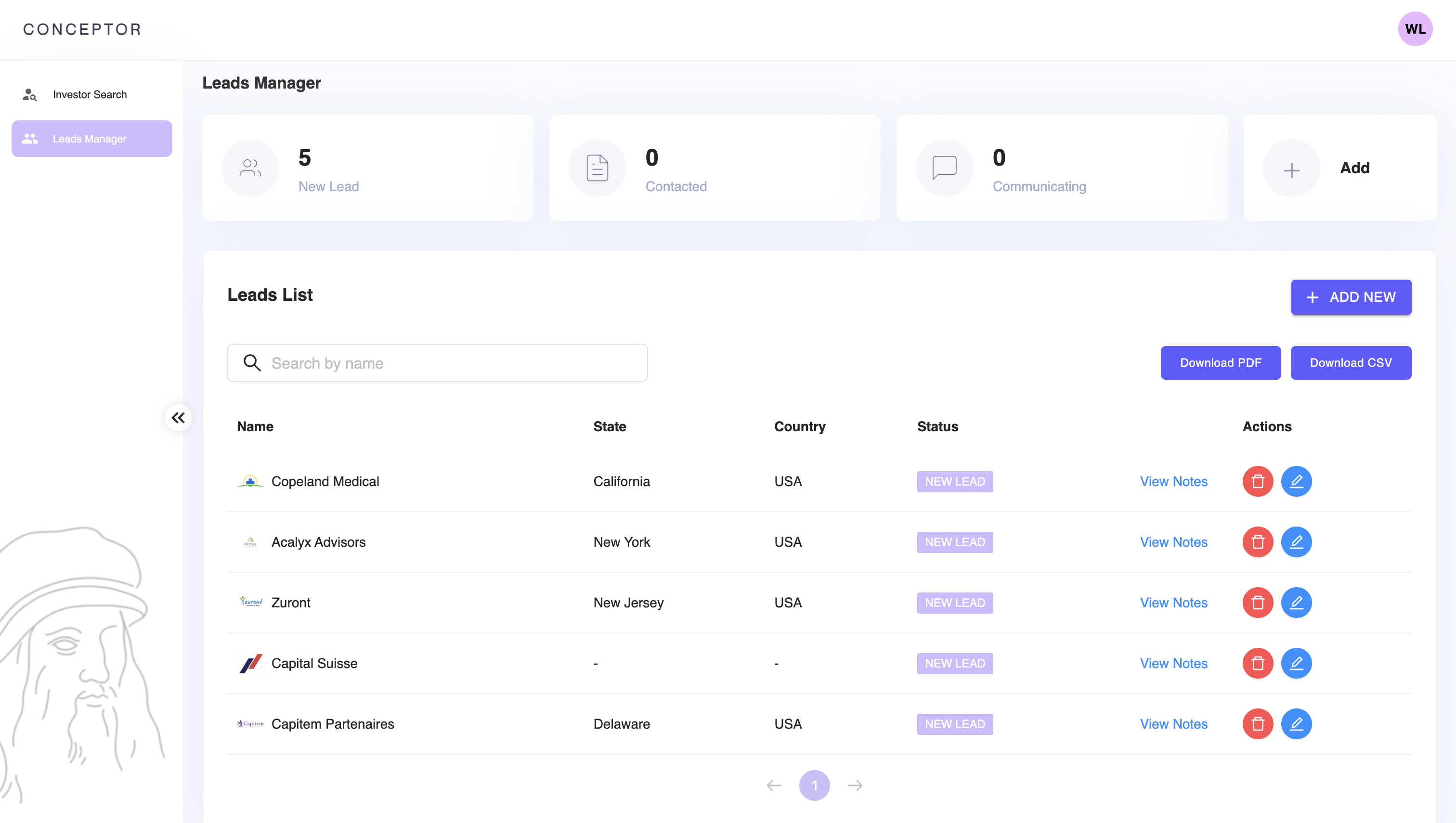Screen dimensions: 1456x823
Task: Edit the Acalyx Advisors lead
Action: point(1295,541)
